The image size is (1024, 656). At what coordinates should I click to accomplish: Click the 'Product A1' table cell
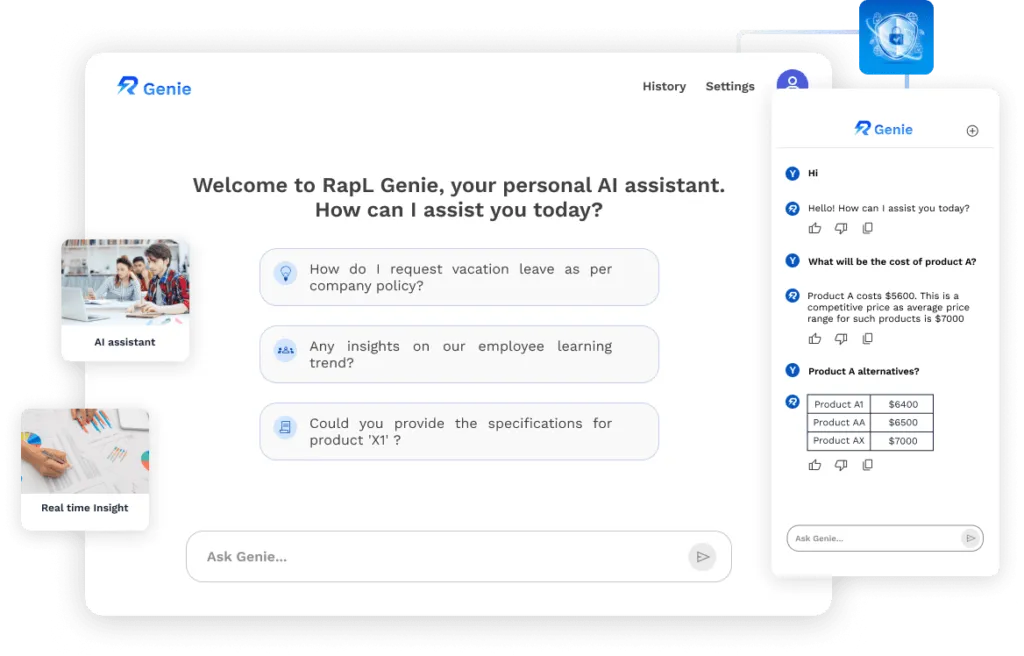tap(839, 404)
